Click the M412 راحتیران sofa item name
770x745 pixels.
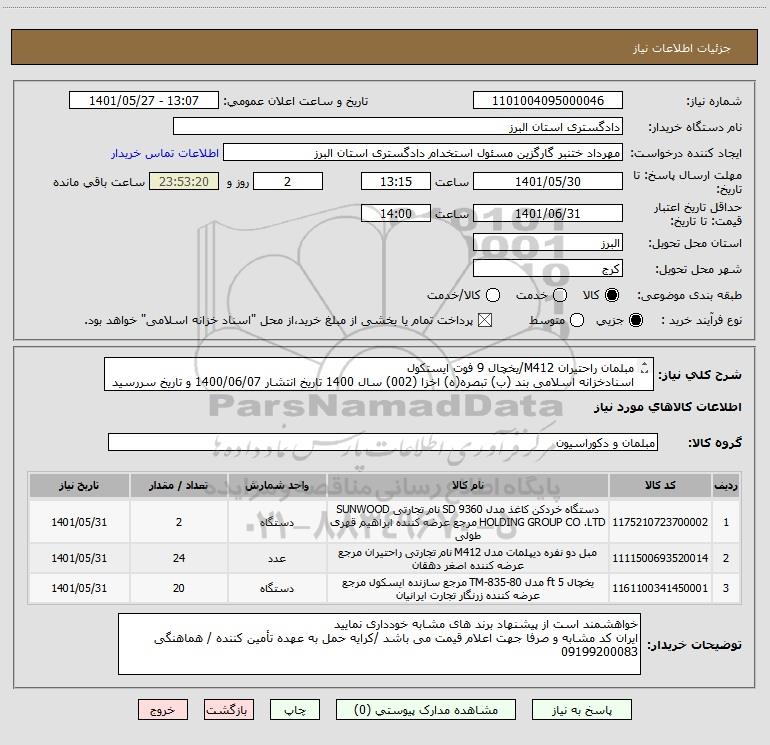point(468,559)
